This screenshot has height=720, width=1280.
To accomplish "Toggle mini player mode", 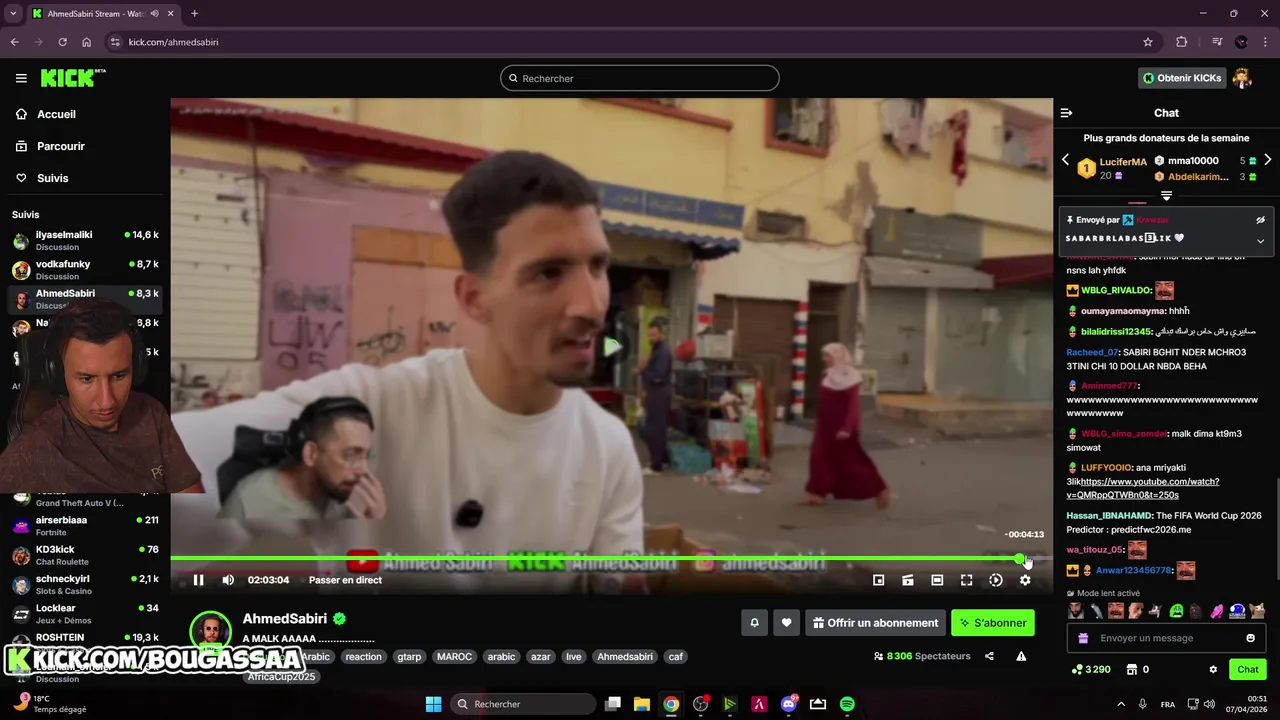I will tap(878, 580).
